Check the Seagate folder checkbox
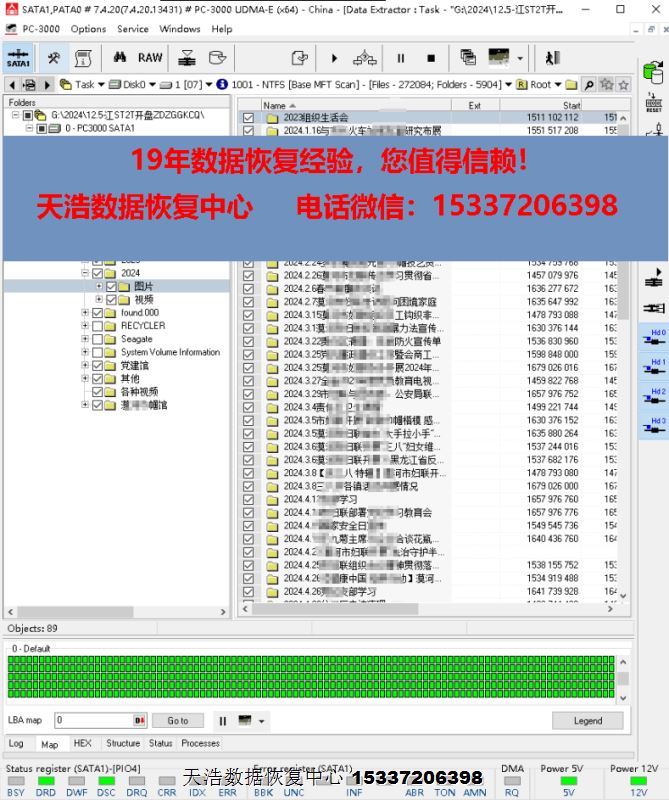Screen dimensions: 669x800 (x=97, y=339)
